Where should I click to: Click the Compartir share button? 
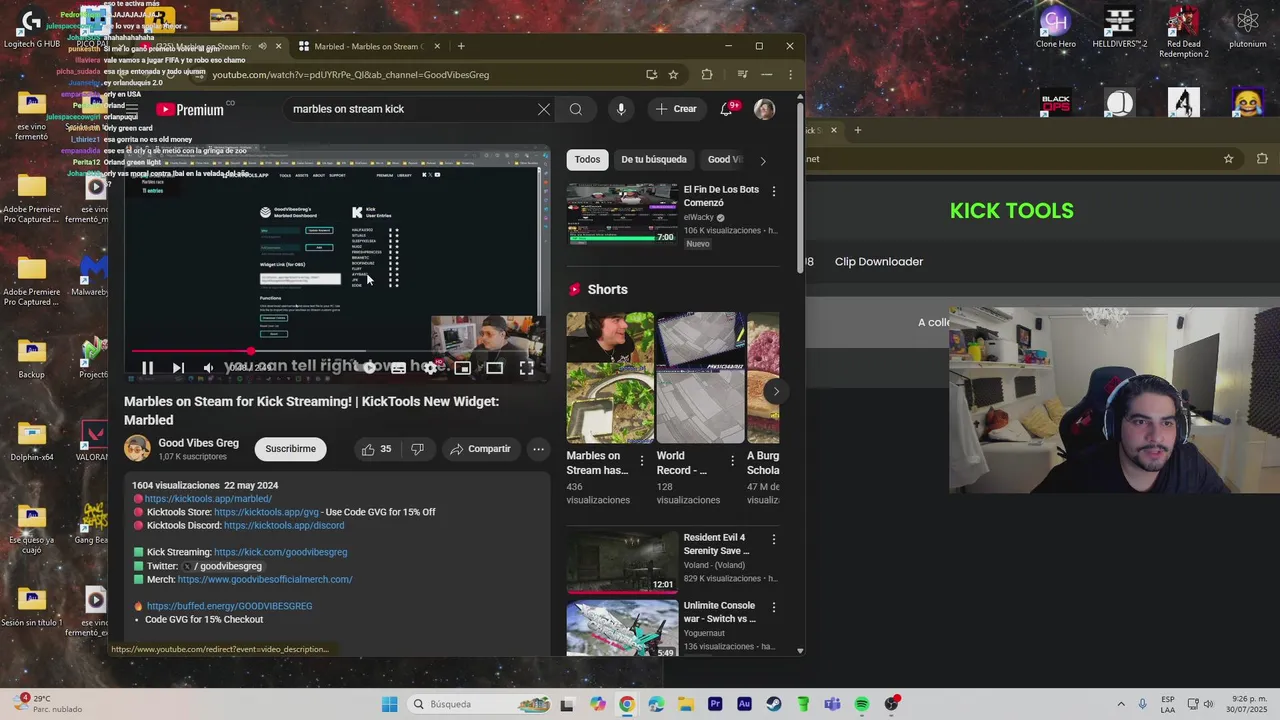(480, 449)
